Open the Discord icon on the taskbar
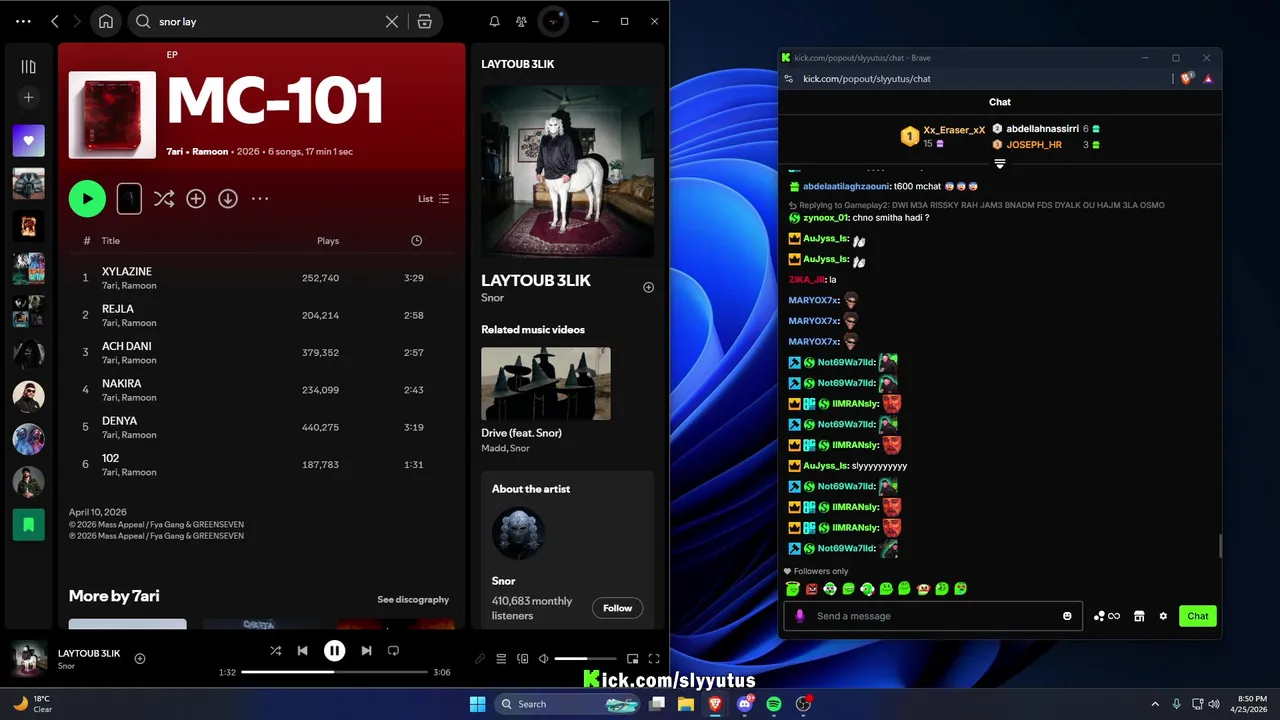1280x720 pixels. click(x=745, y=704)
